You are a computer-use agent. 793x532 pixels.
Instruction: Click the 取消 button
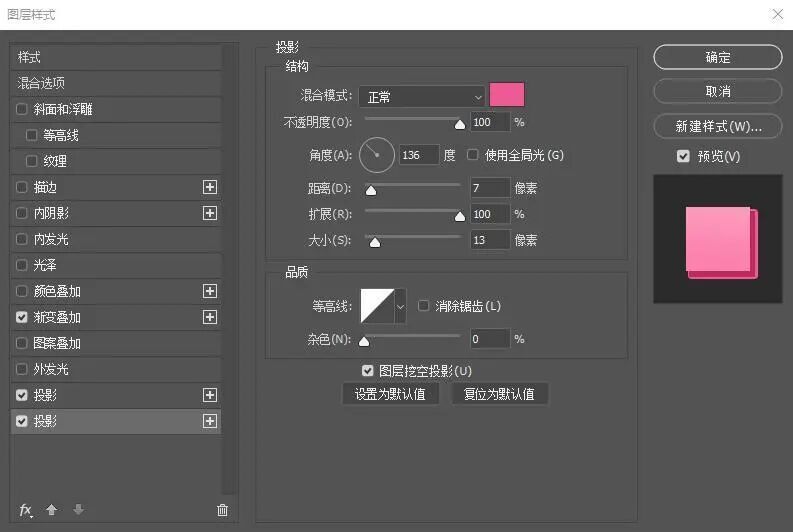point(718,92)
